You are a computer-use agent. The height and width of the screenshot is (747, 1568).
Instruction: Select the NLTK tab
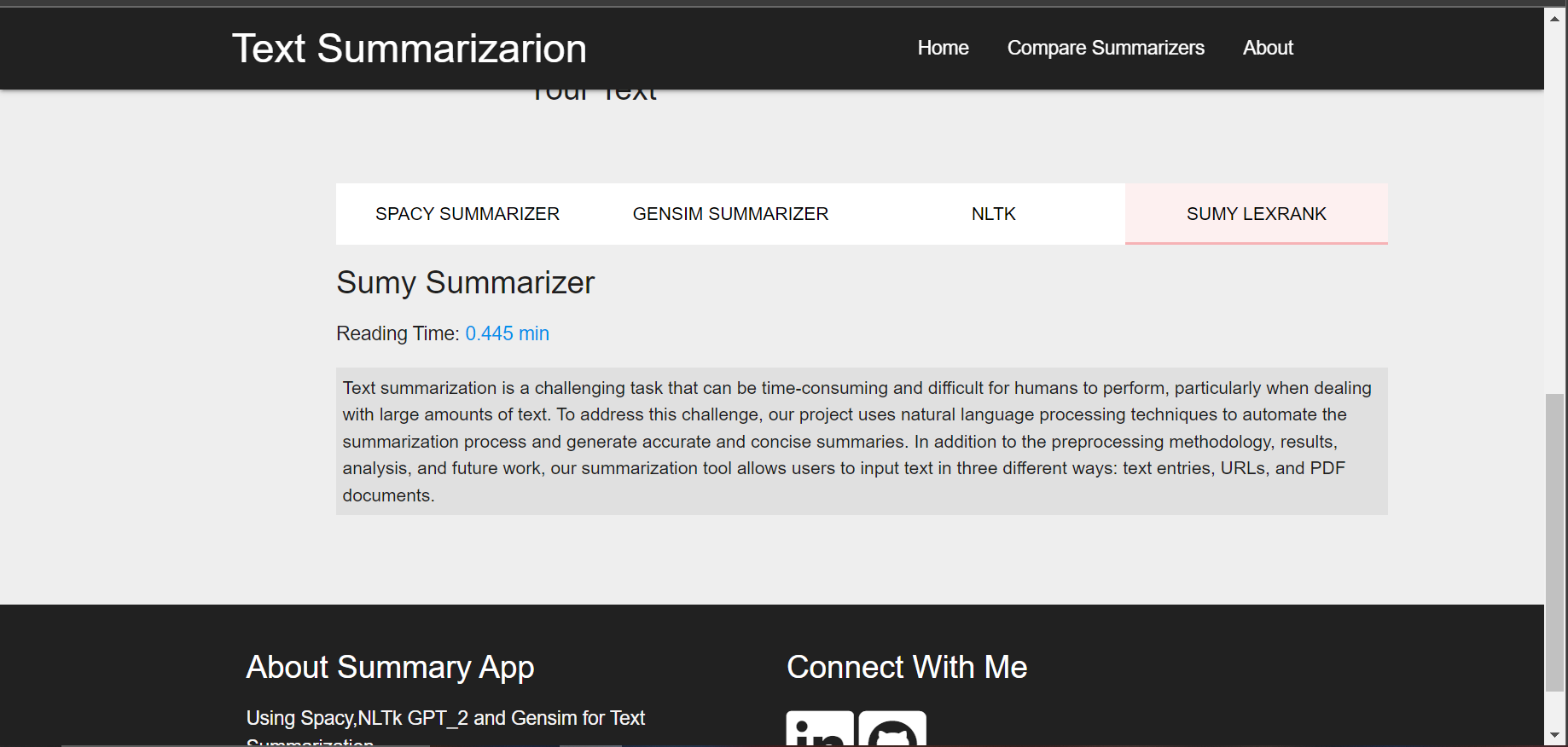[994, 214]
